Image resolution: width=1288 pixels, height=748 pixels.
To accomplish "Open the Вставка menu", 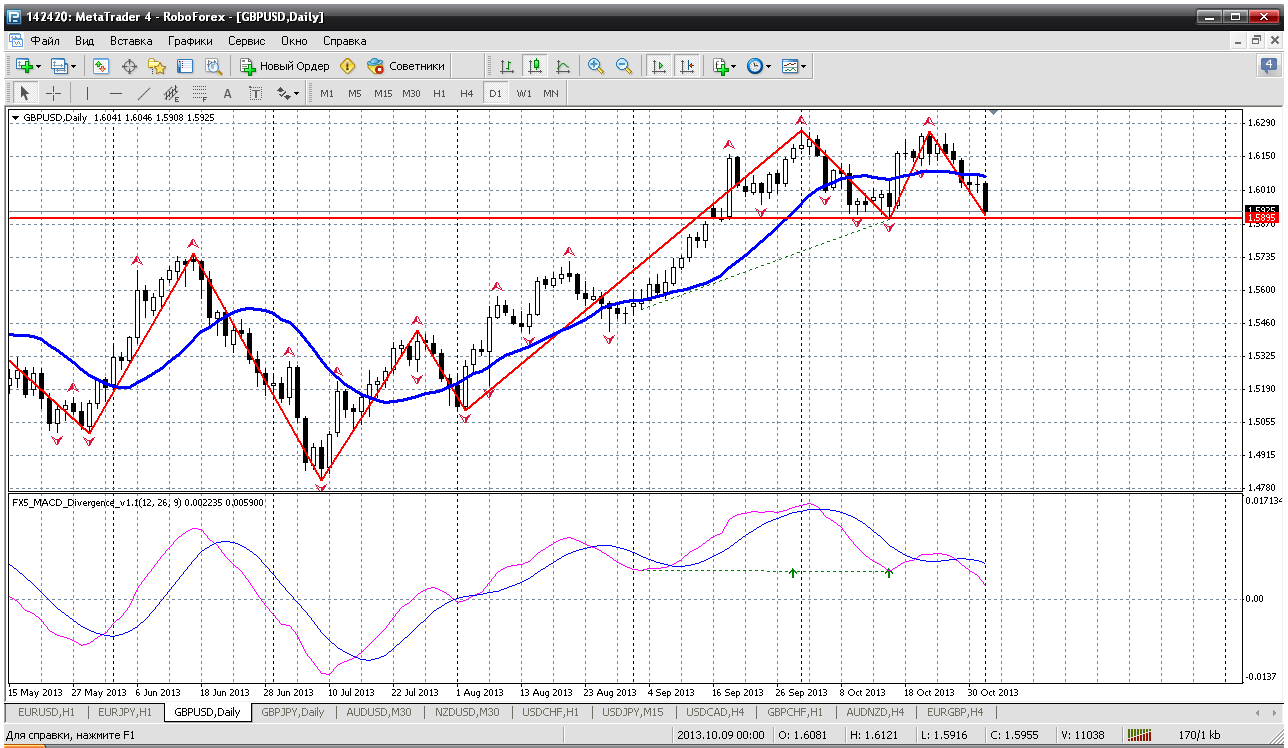I will (131, 41).
